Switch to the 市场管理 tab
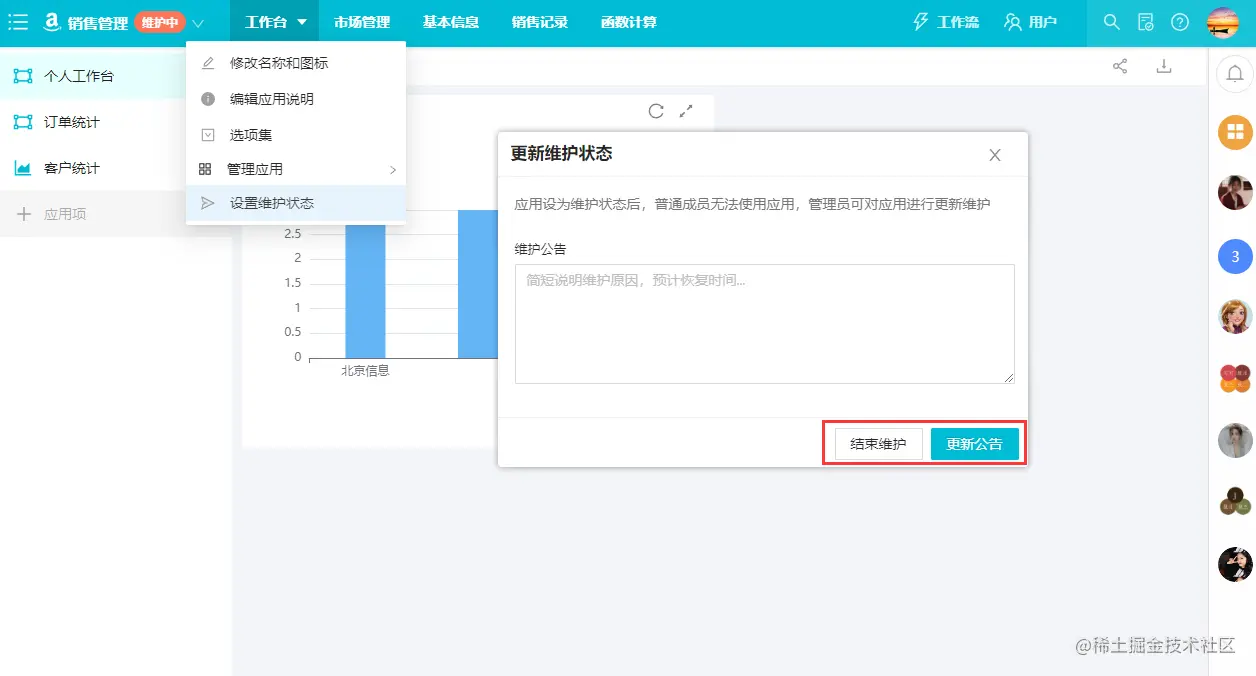Viewport: 1256px width, 676px height. pos(362,22)
